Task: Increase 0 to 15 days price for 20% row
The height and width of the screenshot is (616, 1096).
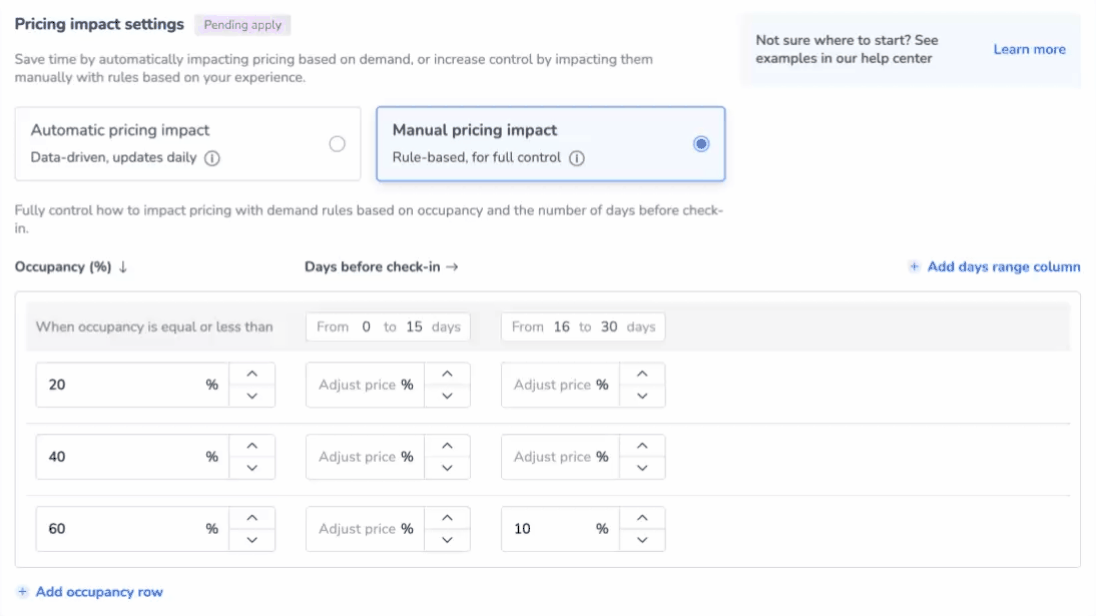Action: click(447, 374)
